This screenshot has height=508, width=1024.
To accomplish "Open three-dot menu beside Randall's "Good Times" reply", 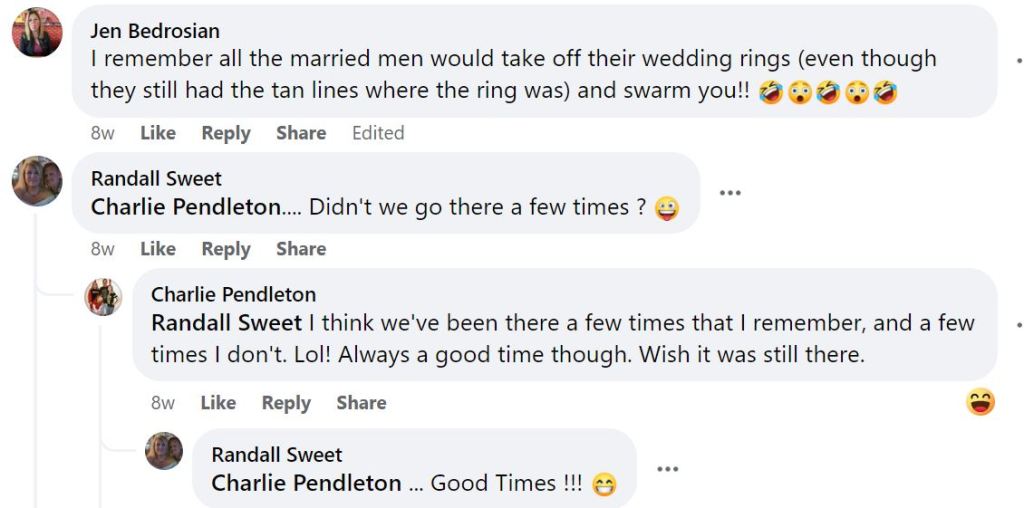I will (667, 468).
